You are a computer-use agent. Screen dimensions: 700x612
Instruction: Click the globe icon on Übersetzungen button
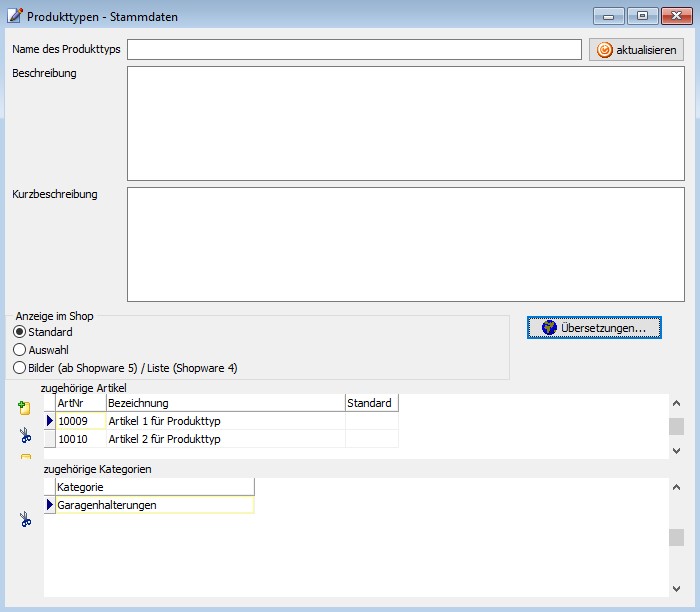pyautogui.click(x=548, y=327)
